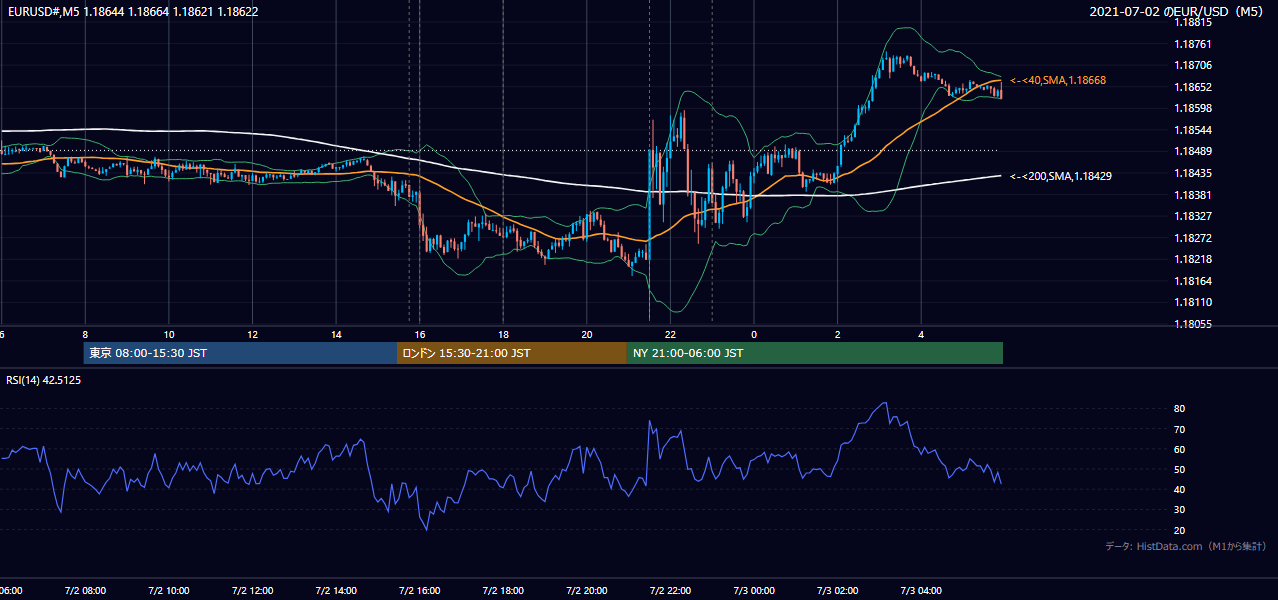Click price axis value 1.18761
This screenshot has width=1278, height=600.
coord(1194,44)
